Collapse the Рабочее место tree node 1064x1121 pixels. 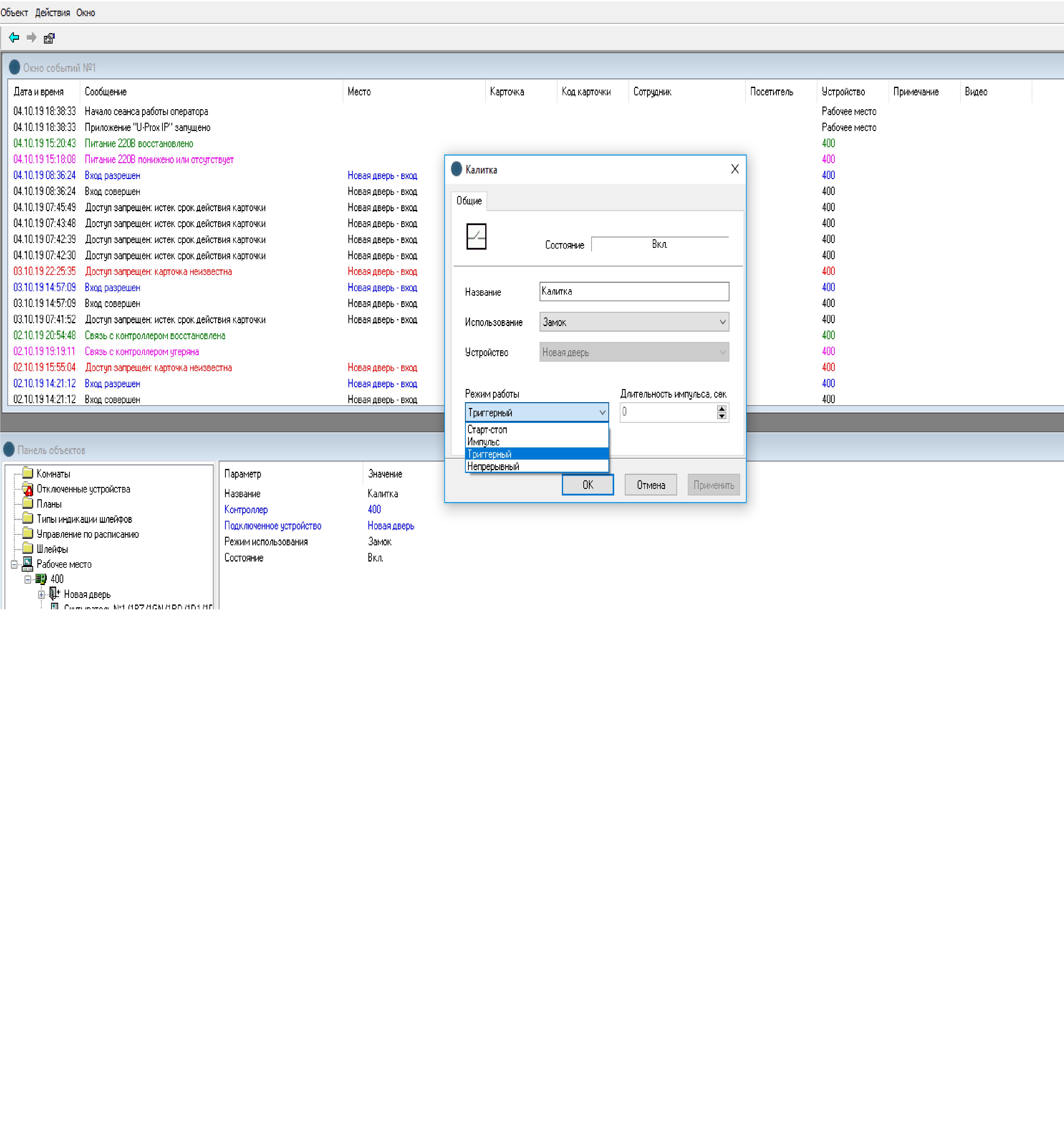pos(14,564)
